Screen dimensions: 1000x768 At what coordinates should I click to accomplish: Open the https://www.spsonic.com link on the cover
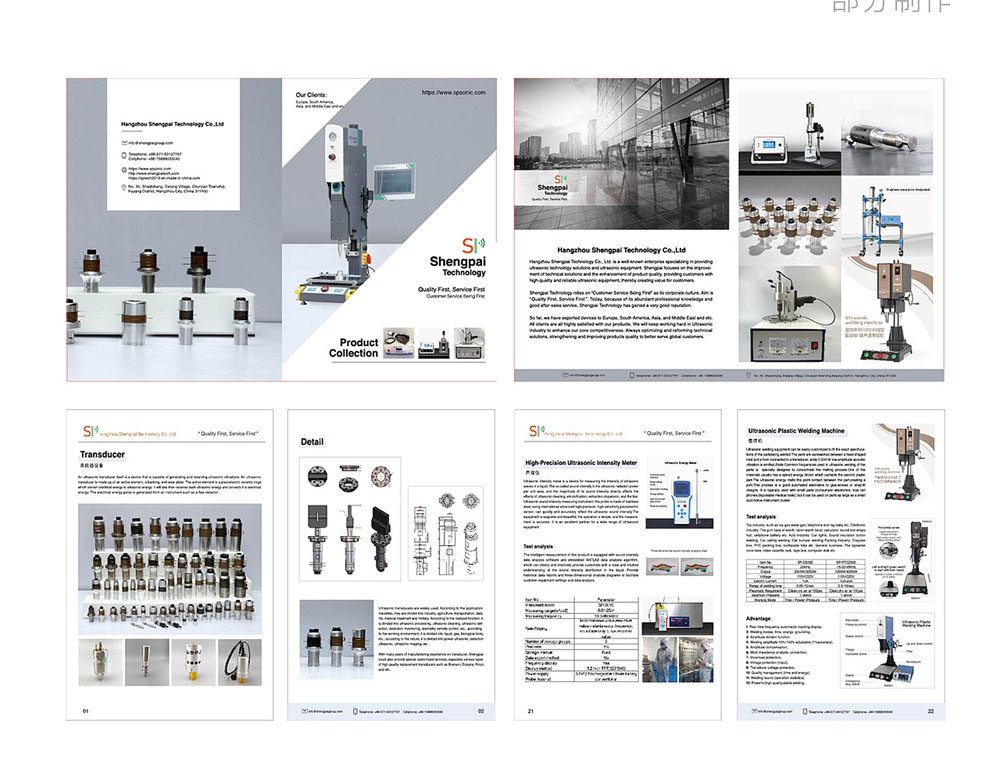click(453, 93)
